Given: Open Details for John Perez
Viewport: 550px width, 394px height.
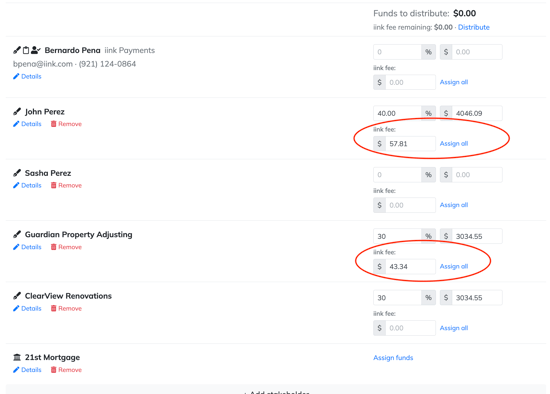Looking at the screenshot, I should pyautogui.click(x=27, y=124).
